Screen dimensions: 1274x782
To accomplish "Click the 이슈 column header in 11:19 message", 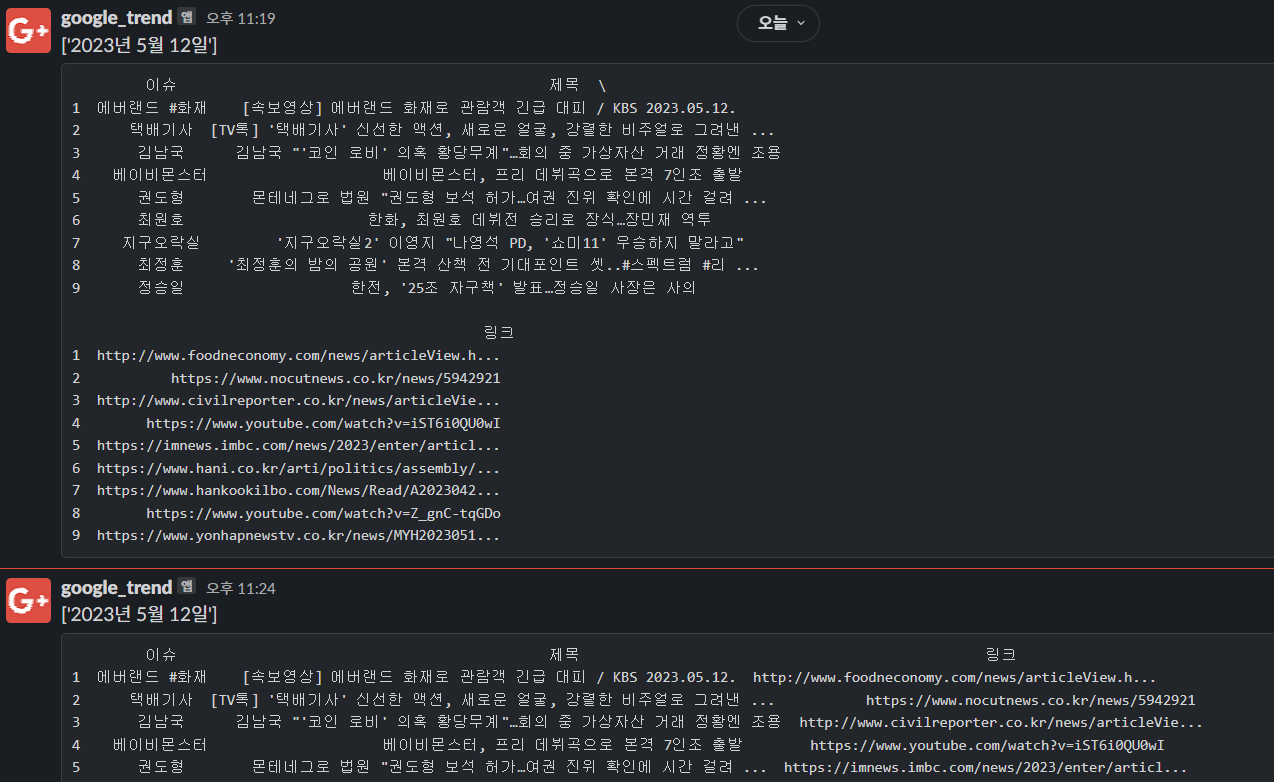I will click(x=161, y=85).
